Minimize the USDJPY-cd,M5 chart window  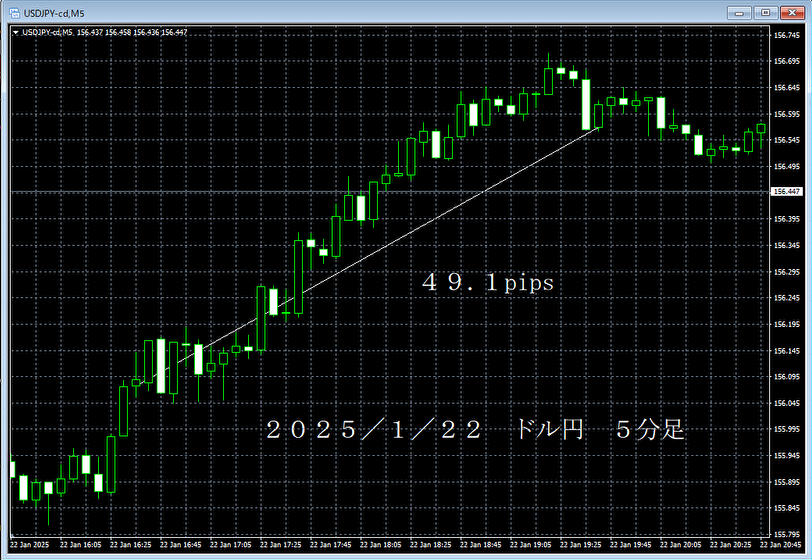click(739, 12)
